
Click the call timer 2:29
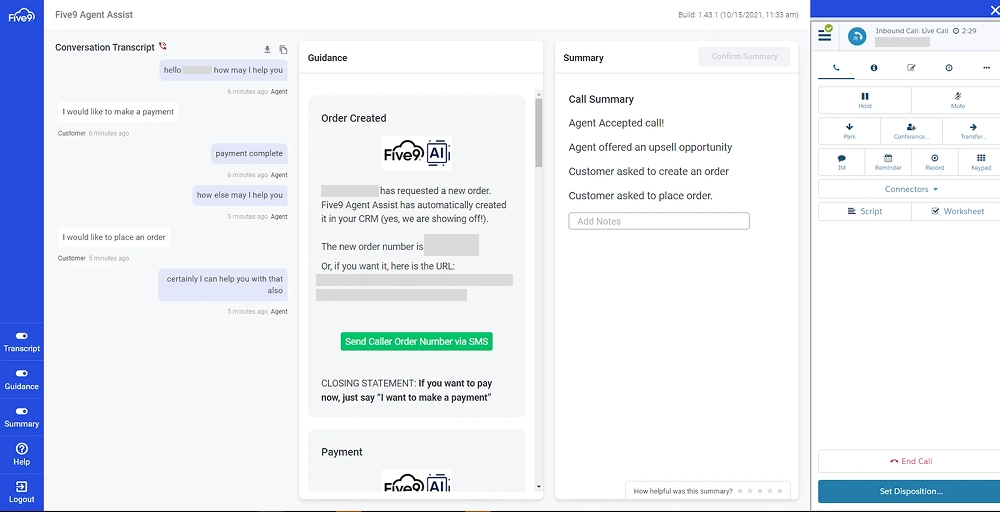point(969,31)
